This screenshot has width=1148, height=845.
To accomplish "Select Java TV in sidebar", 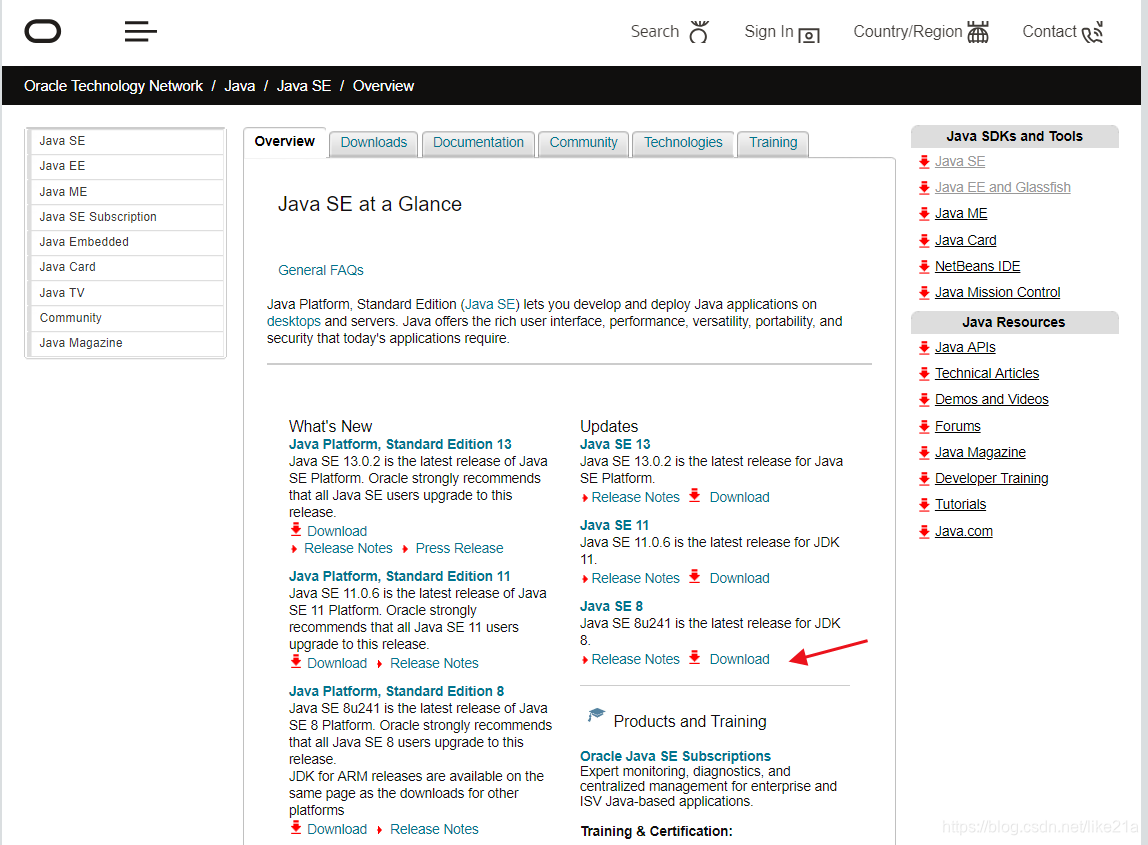I will 126,293.
